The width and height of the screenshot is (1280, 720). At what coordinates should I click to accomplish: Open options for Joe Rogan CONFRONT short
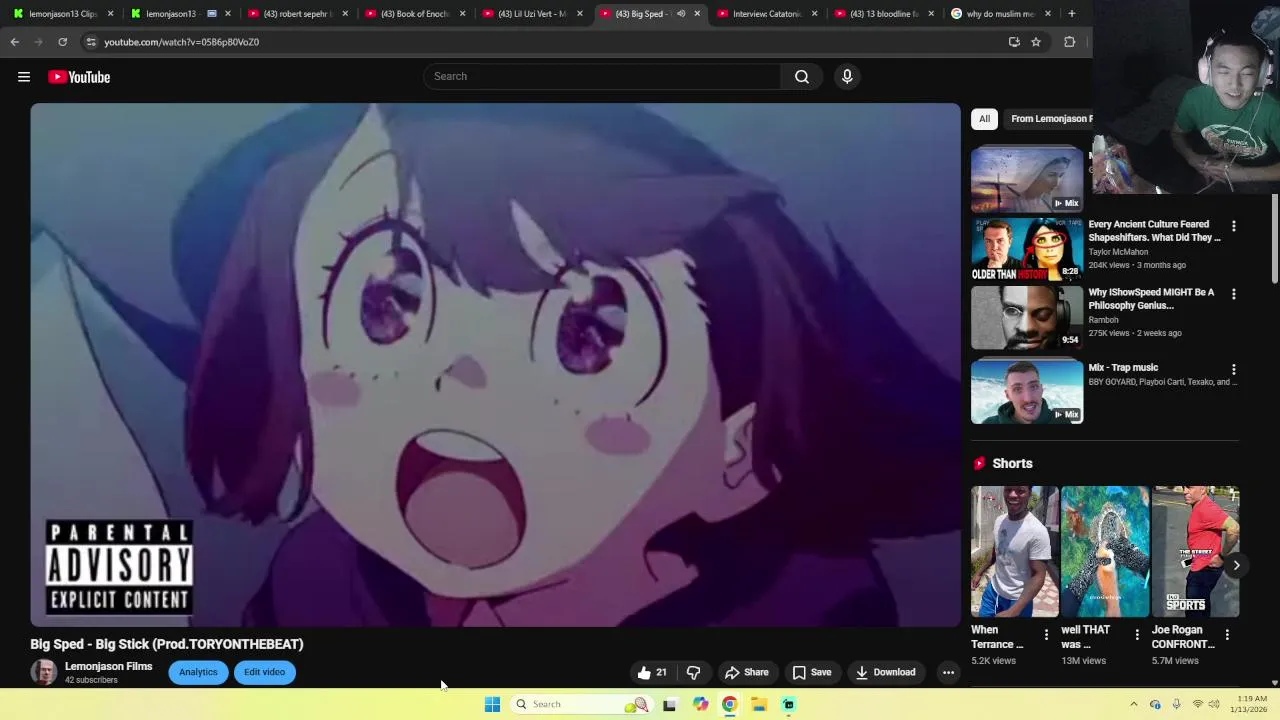(x=1227, y=635)
